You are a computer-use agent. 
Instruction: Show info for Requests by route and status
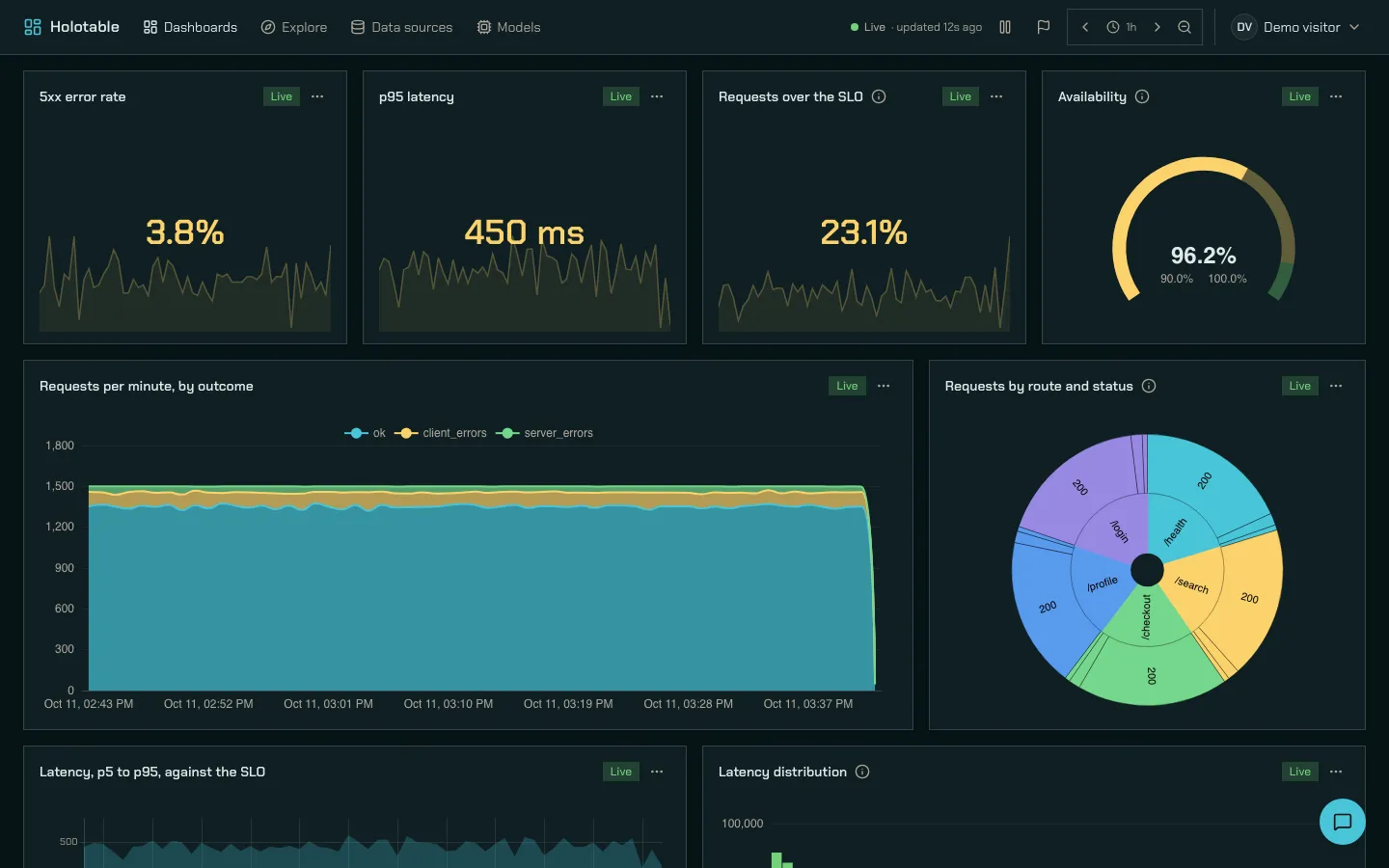(x=1149, y=386)
